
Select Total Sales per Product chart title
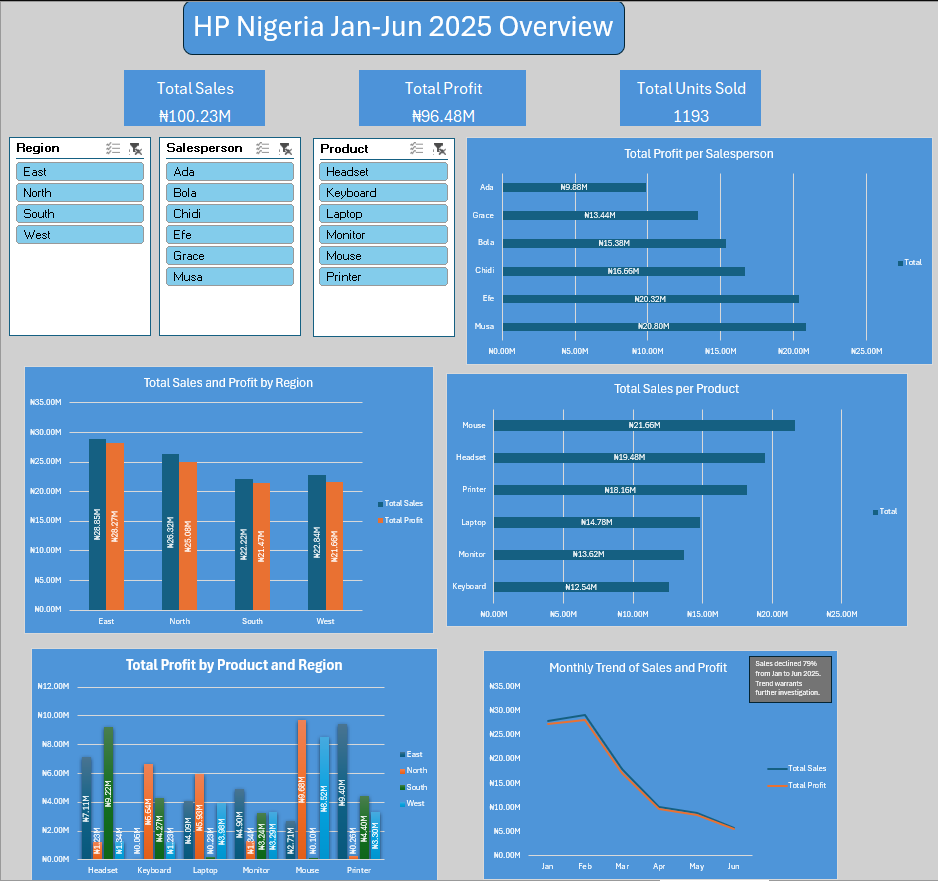(x=677, y=389)
